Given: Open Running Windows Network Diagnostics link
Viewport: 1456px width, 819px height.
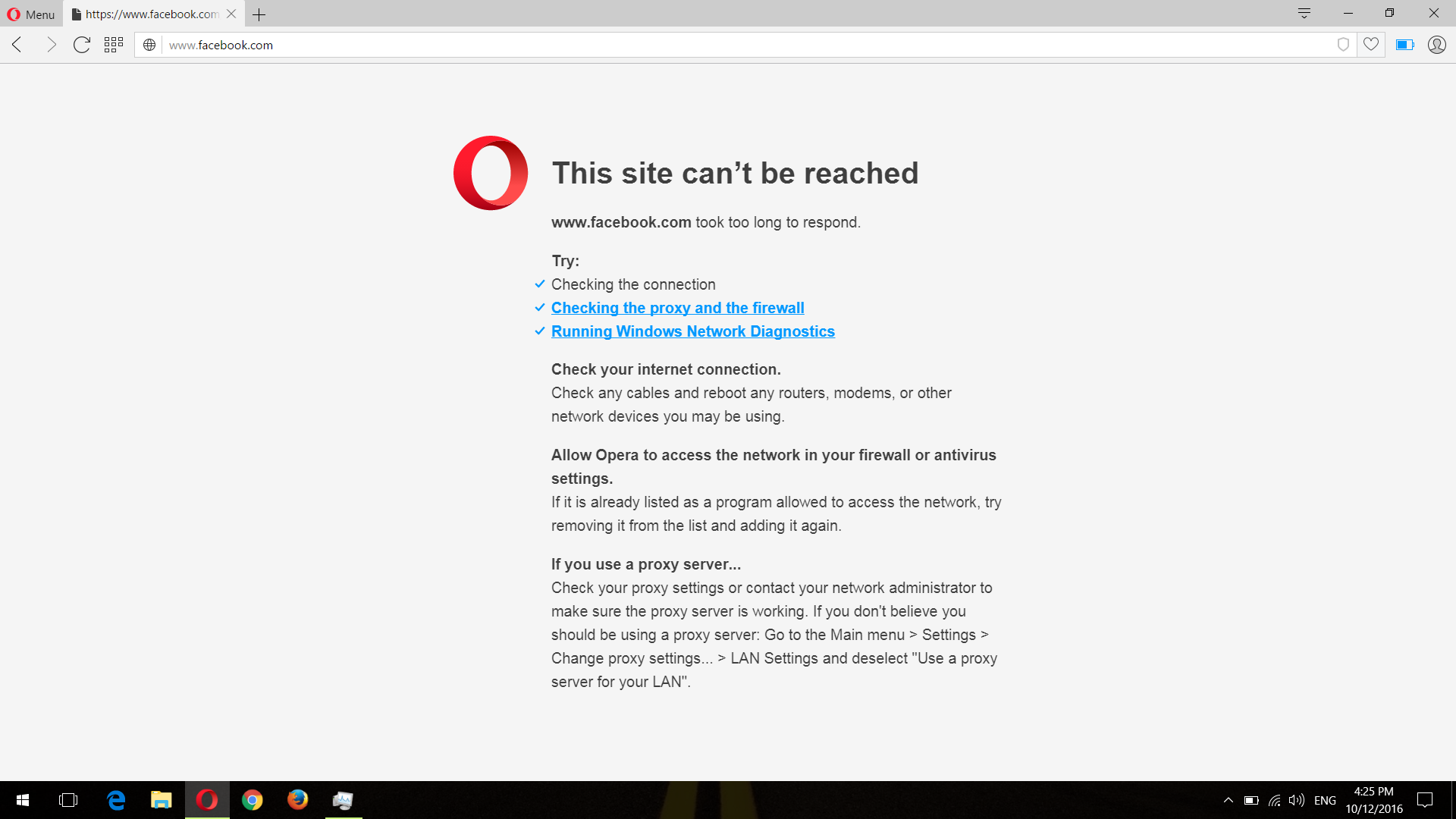Looking at the screenshot, I should pos(692,331).
